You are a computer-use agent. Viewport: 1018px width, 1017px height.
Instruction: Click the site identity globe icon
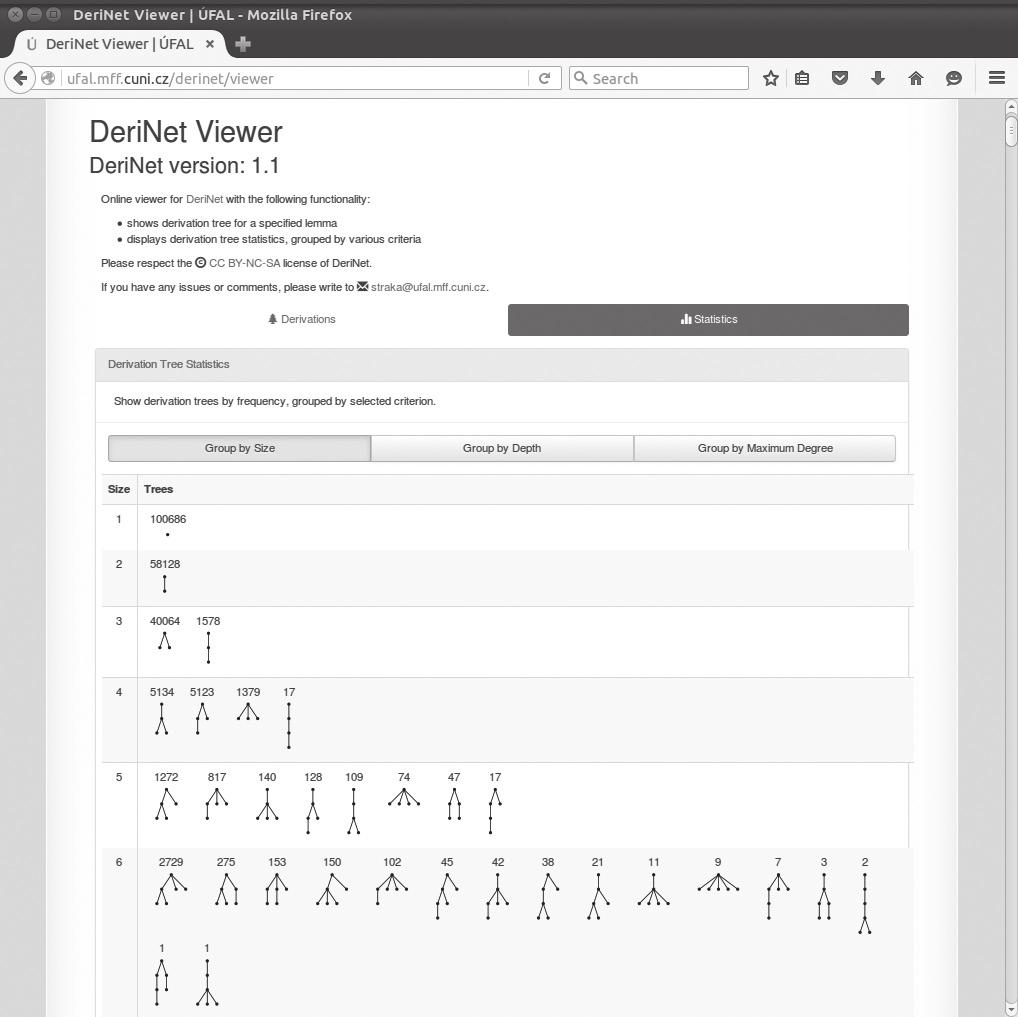tap(47, 79)
